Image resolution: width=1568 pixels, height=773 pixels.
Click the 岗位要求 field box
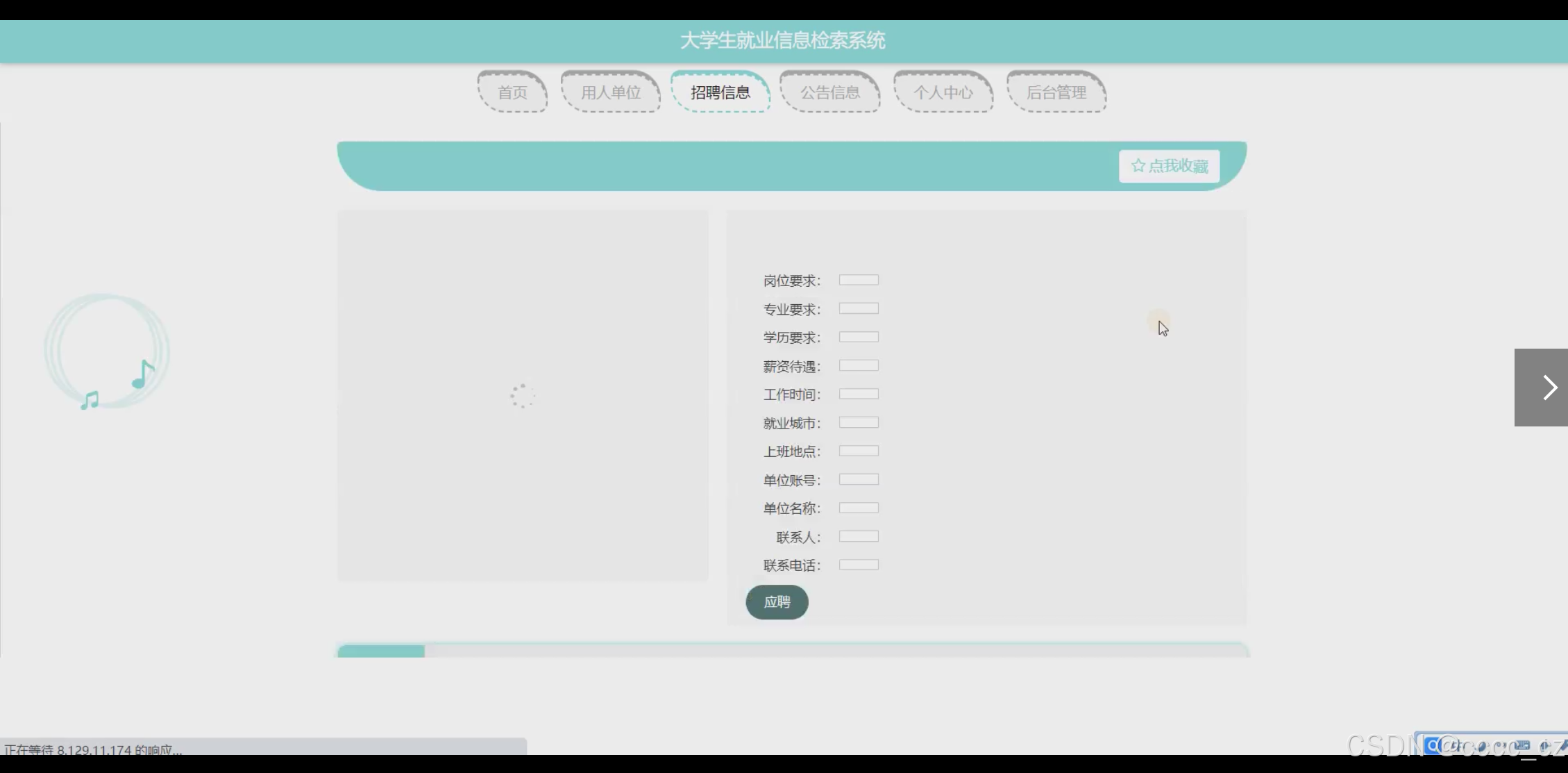pos(859,280)
